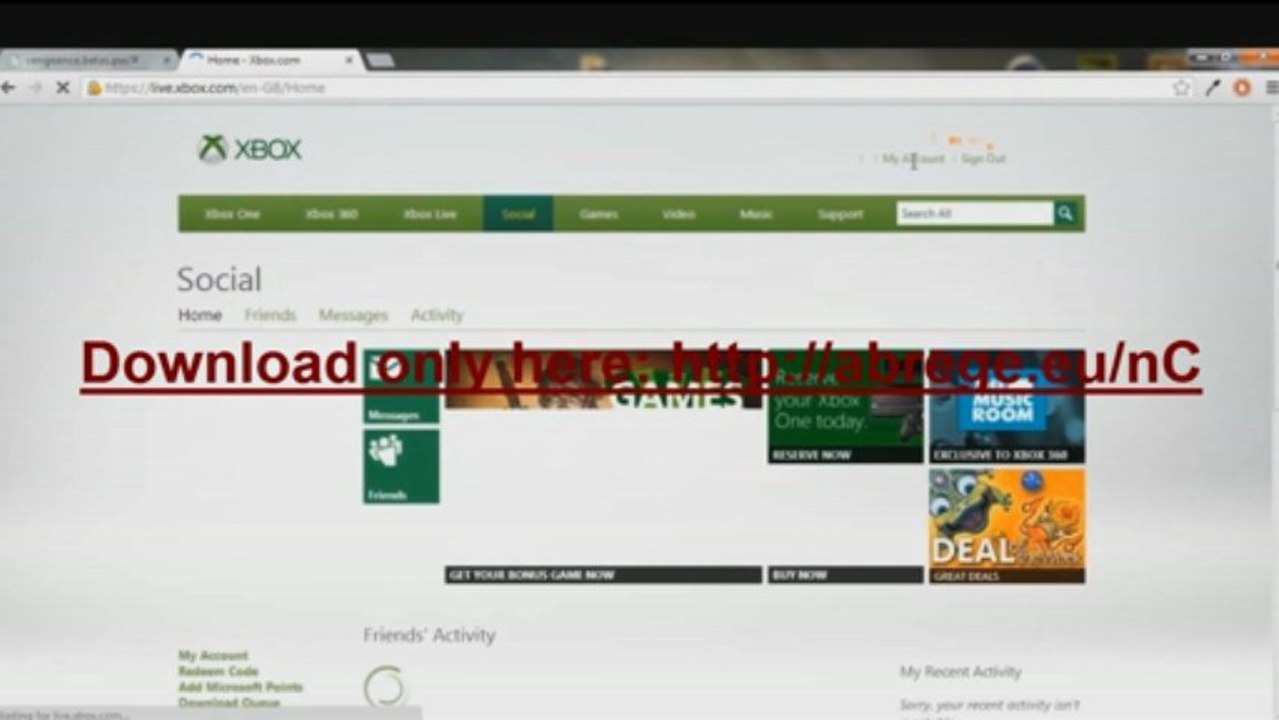This screenshot has height=720, width=1279.
Task: Stop loading with the X button
Action: point(62,88)
